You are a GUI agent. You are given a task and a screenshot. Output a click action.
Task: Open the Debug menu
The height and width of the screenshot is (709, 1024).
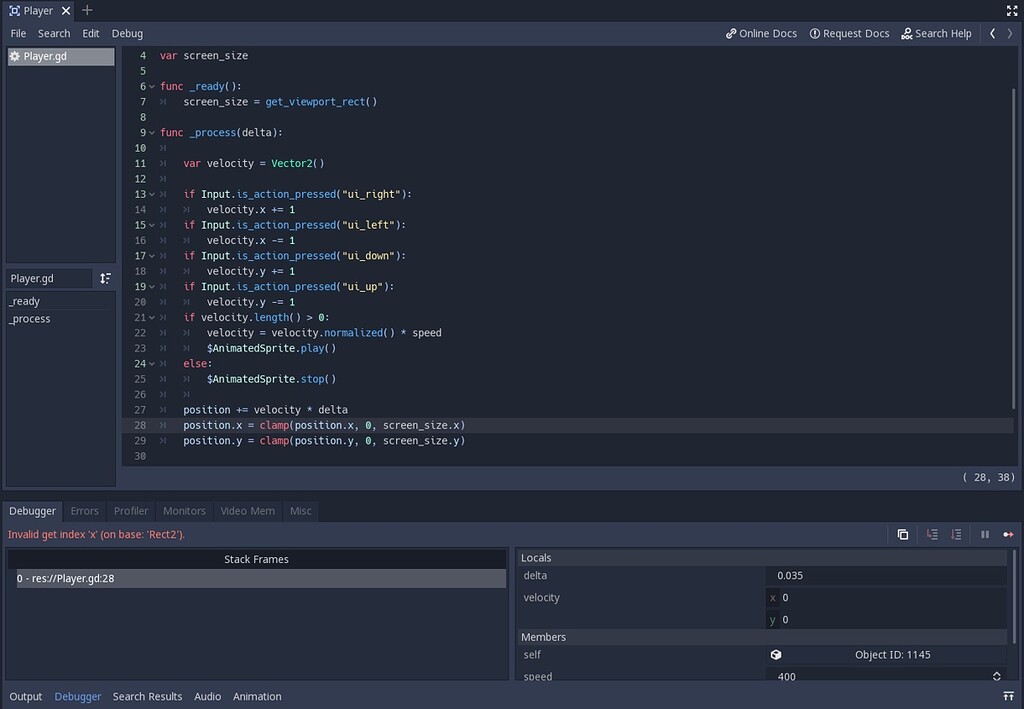click(x=127, y=33)
